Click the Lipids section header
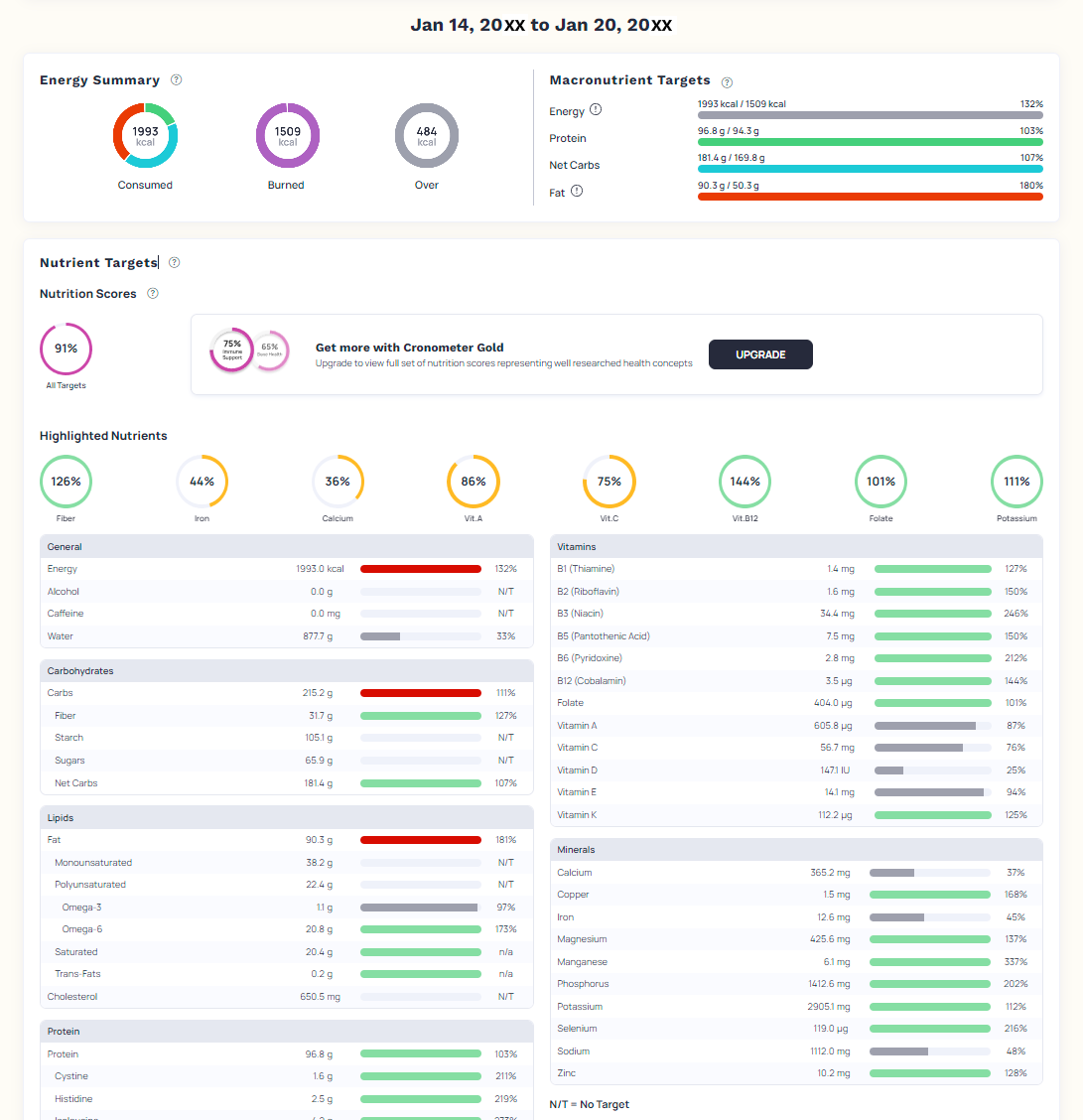 pyautogui.click(x=286, y=818)
